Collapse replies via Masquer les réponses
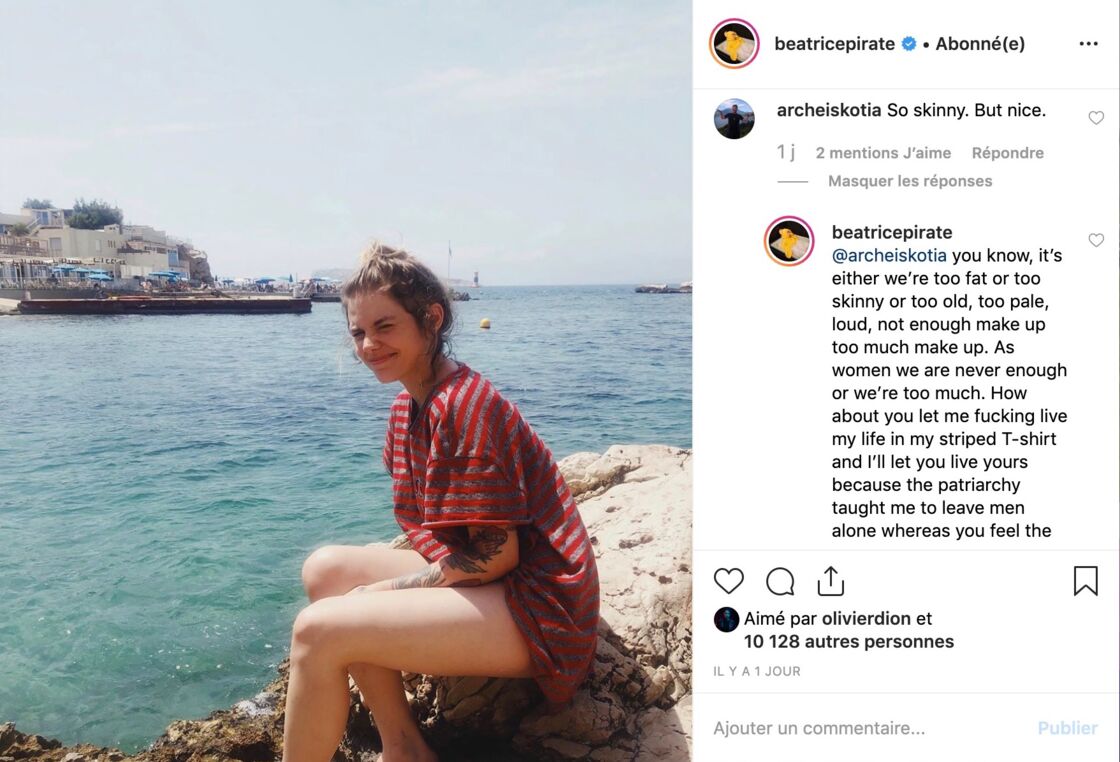This screenshot has width=1120, height=762. 910,181
